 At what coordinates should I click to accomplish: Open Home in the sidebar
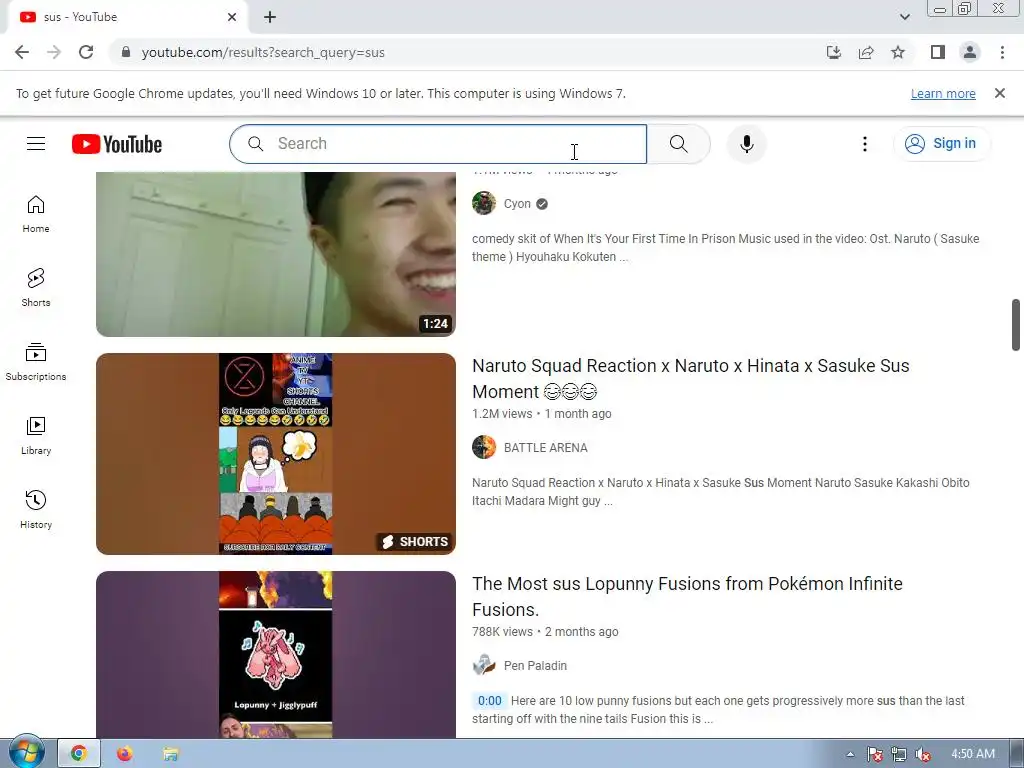[36, 214]
